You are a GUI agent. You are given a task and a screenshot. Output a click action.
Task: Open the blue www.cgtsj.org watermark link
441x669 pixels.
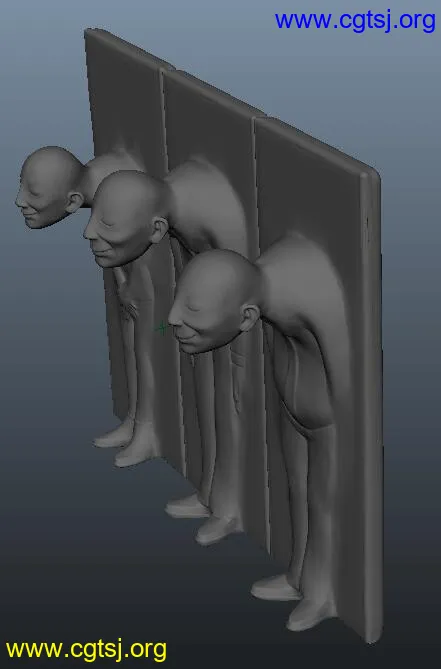point(355,21)
